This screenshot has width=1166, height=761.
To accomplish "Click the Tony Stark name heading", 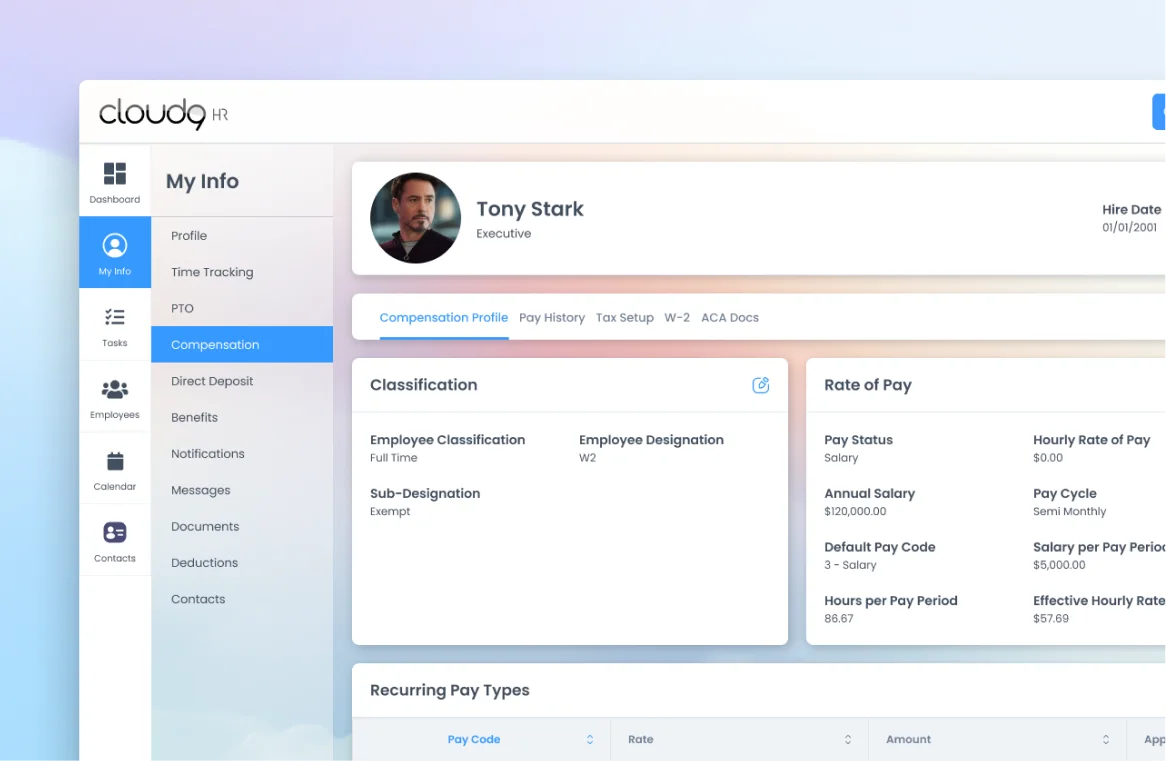I will coord(529,209).
